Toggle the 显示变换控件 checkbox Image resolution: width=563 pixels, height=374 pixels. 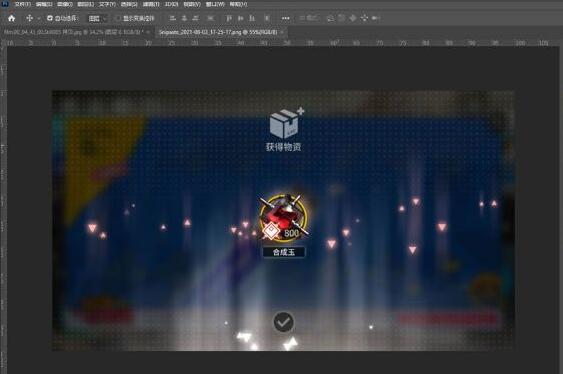point(118,18)
